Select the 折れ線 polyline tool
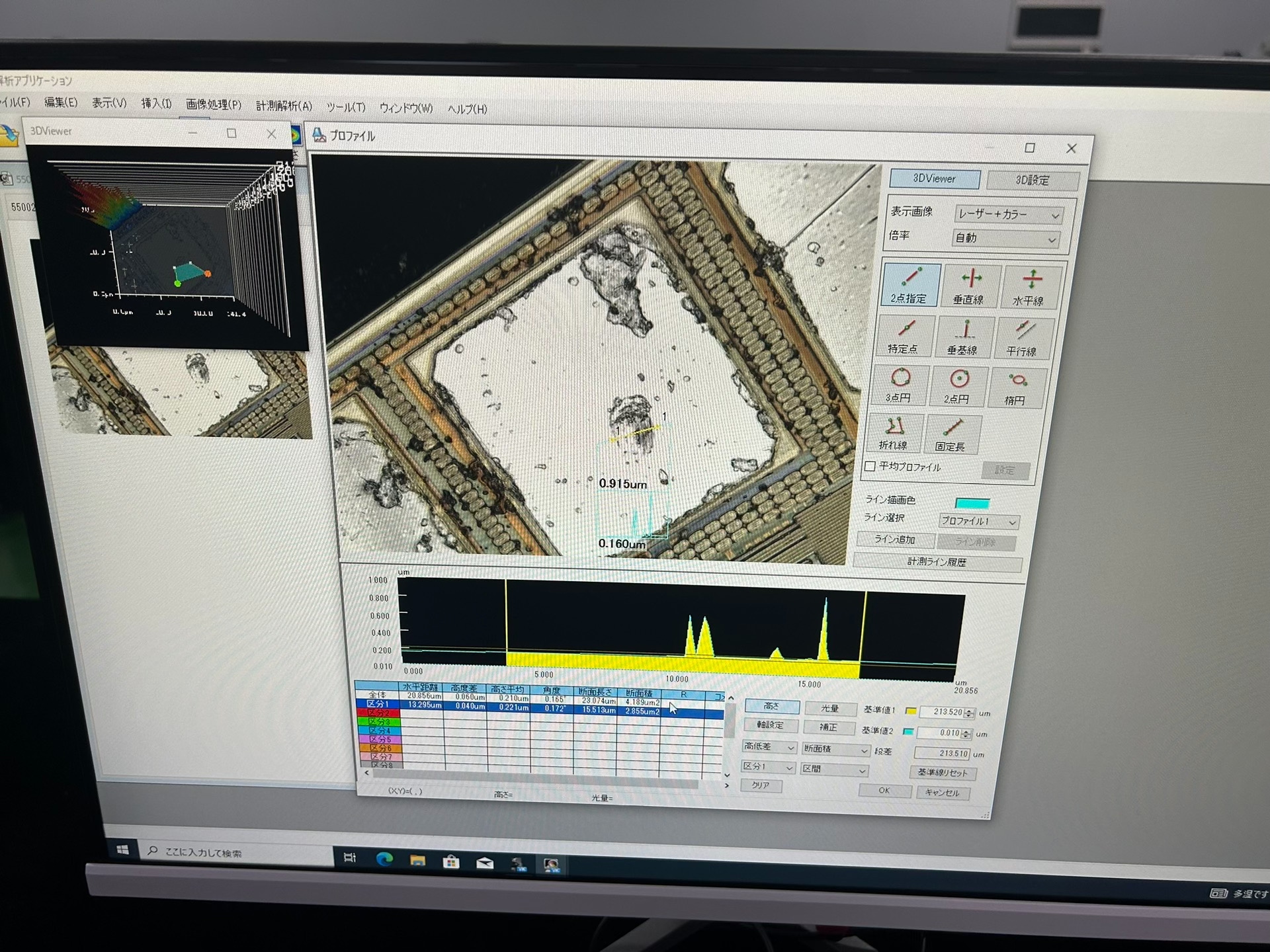The width and height of the screenshot is (1270, 952). click(x=894, y=433)
